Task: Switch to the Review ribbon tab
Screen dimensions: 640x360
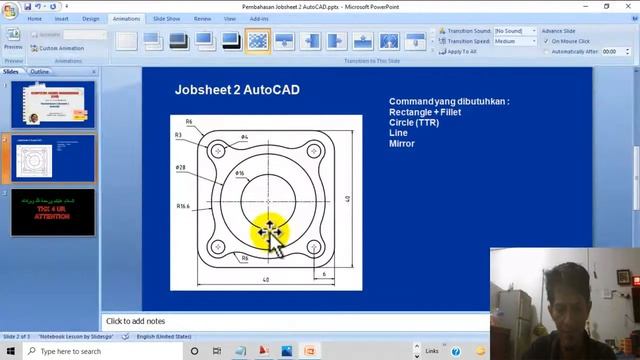Action: (x=202, y=19)
